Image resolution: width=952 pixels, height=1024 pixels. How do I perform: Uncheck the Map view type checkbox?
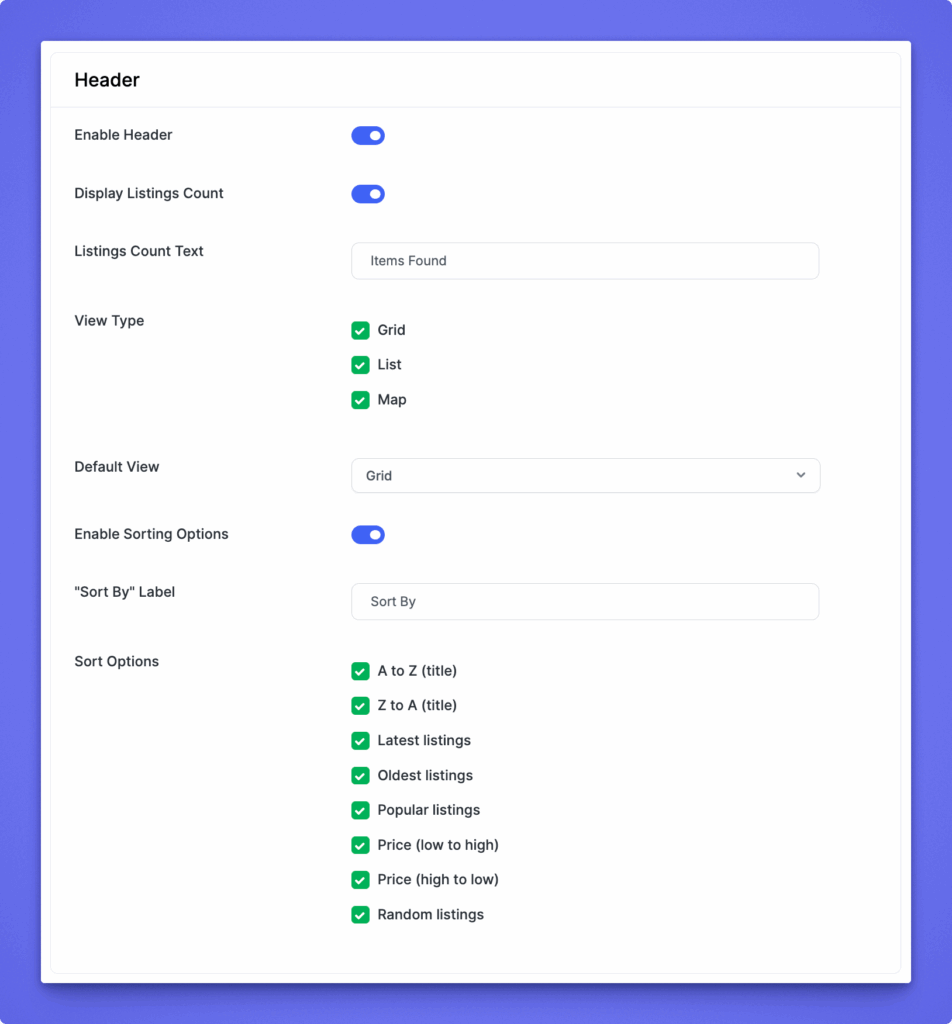point(361,400)
